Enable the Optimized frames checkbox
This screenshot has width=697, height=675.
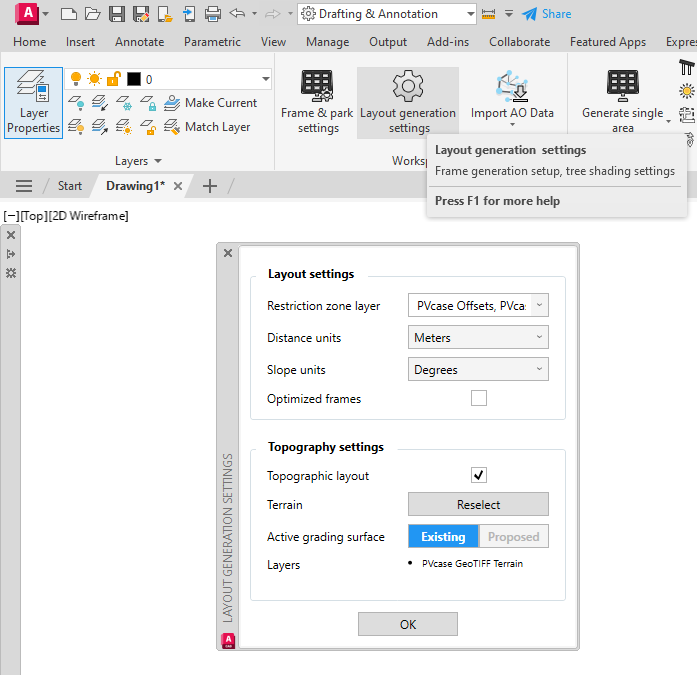479,398
